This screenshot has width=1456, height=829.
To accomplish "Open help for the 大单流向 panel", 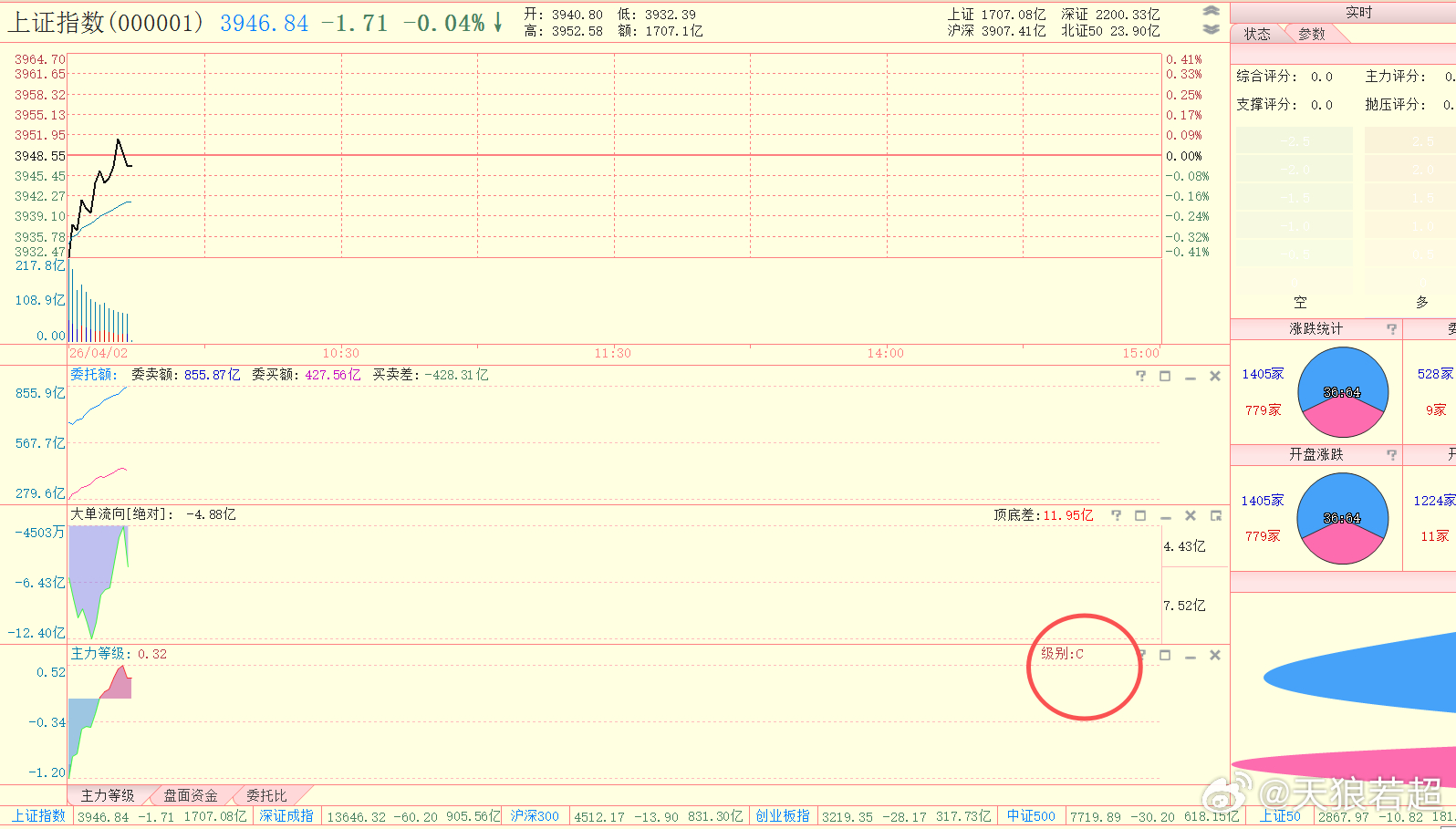I will point(1116,515).
